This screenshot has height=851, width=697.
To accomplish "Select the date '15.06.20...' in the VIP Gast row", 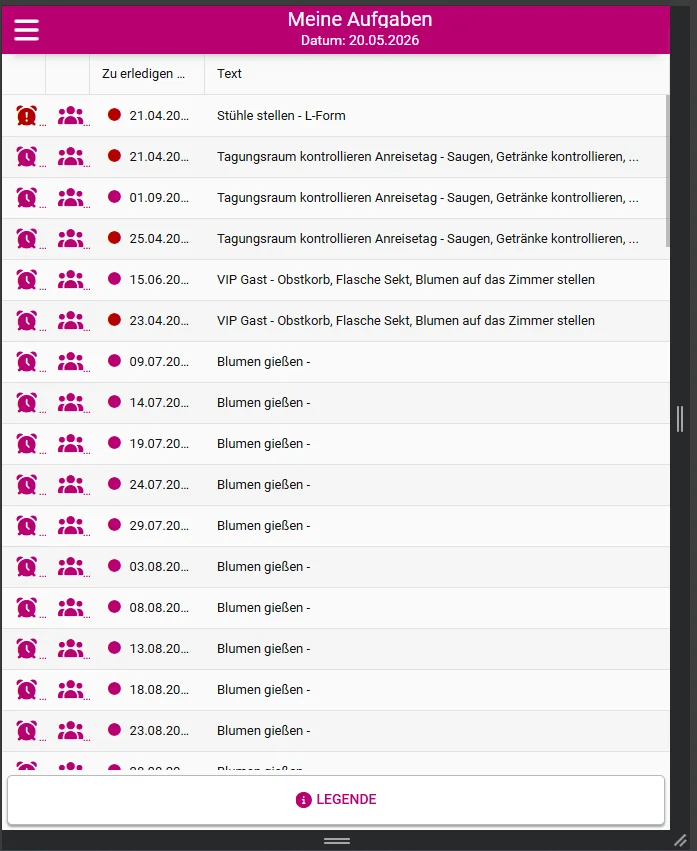I will [x=159, y=280].
